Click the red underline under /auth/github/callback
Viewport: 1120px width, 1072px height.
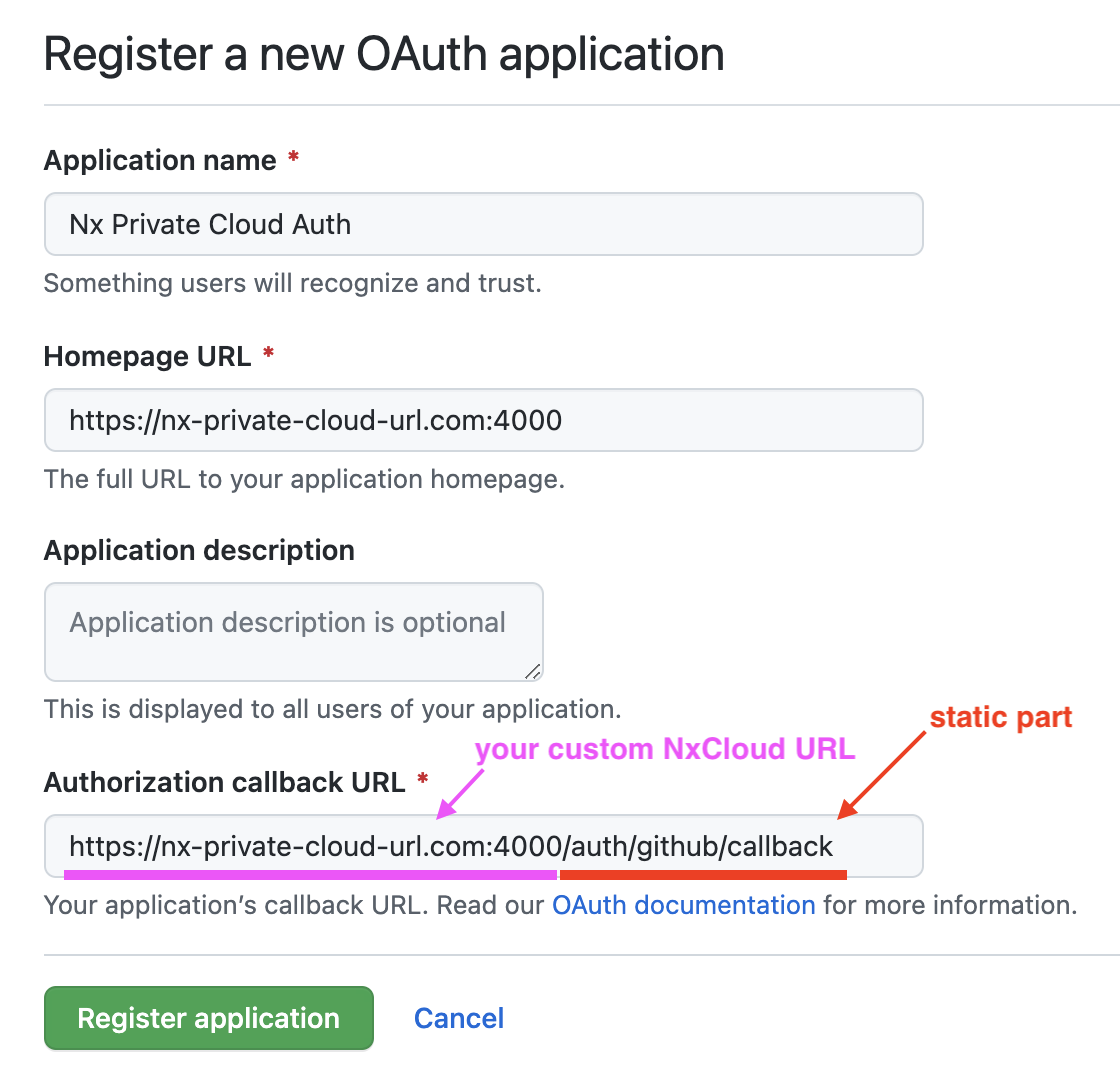703,875
